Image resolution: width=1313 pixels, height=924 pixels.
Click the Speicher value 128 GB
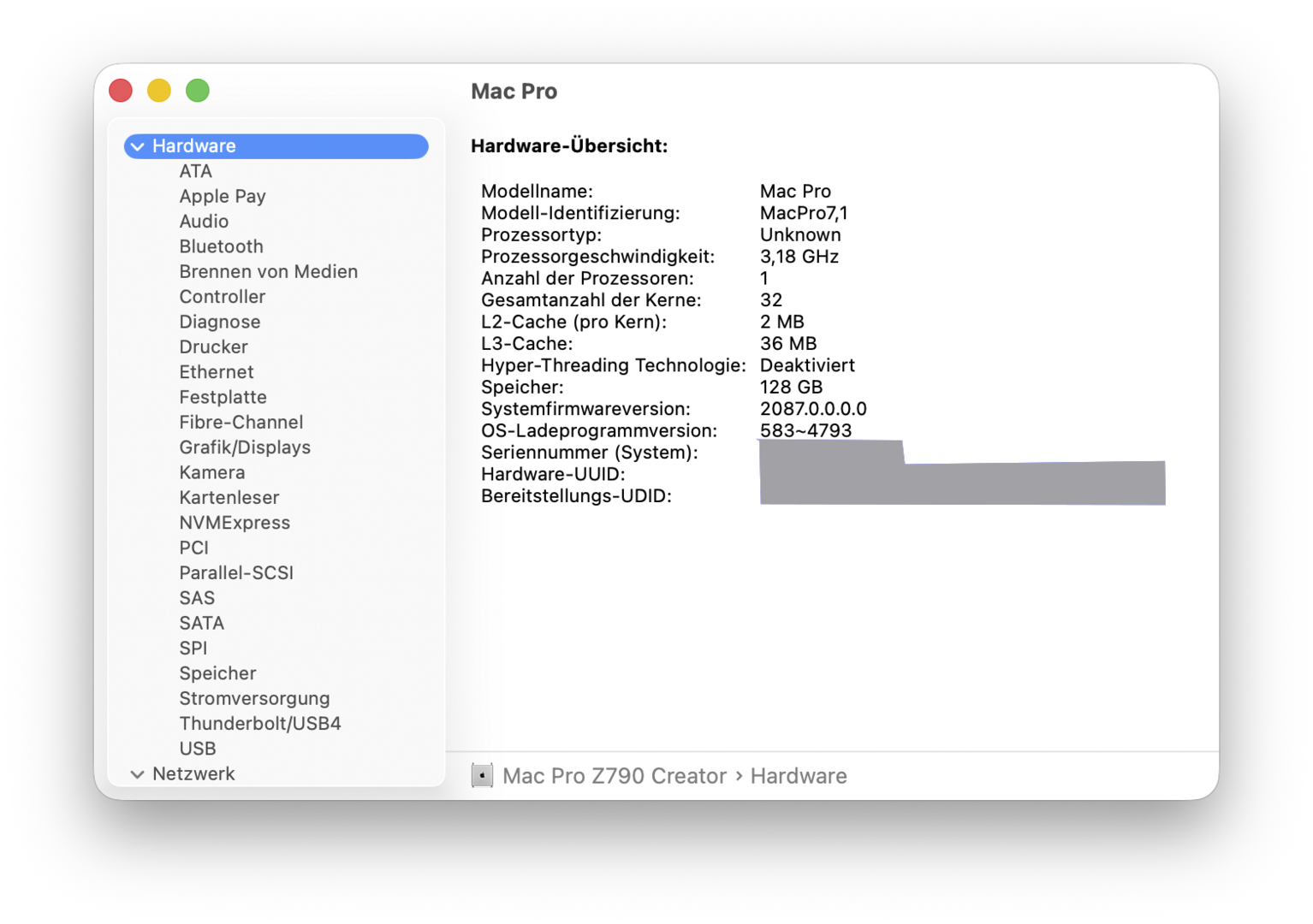791,388
